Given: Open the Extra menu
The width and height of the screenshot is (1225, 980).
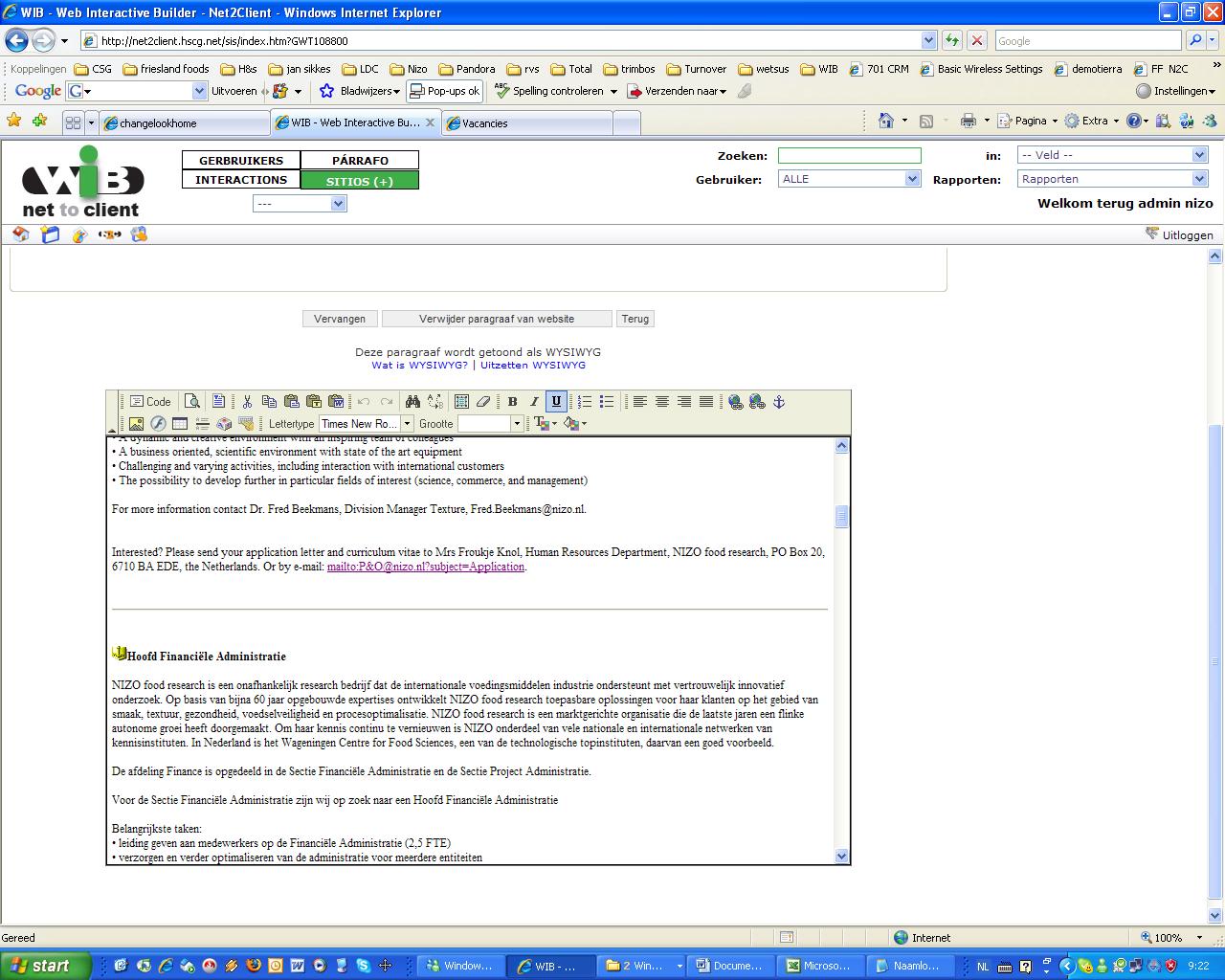Looking at the screenshot, I should [1091, 121].
